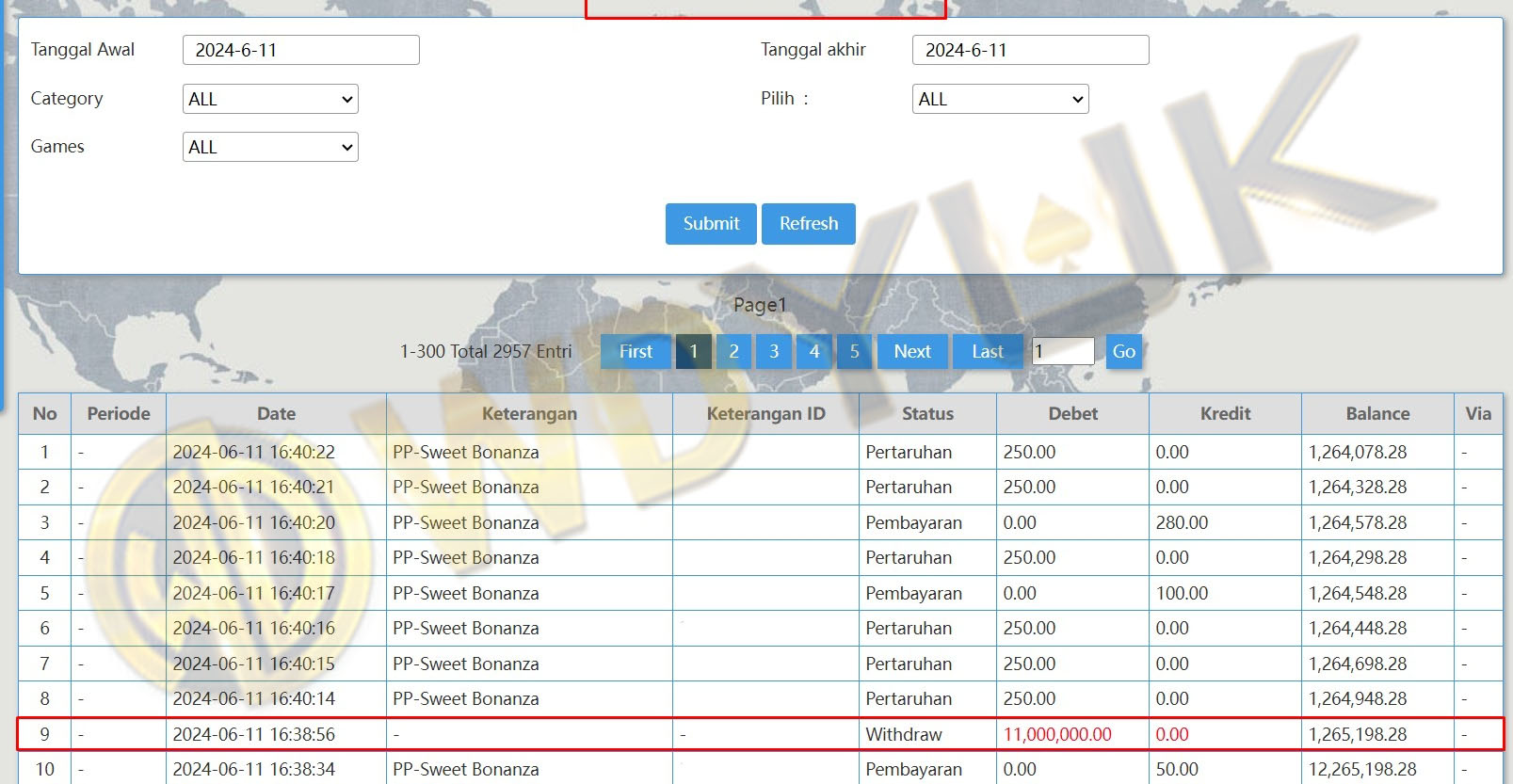Click the Keterangan ID column header
This screenshot has width=1513, height=784.
(x=766, y=413)
